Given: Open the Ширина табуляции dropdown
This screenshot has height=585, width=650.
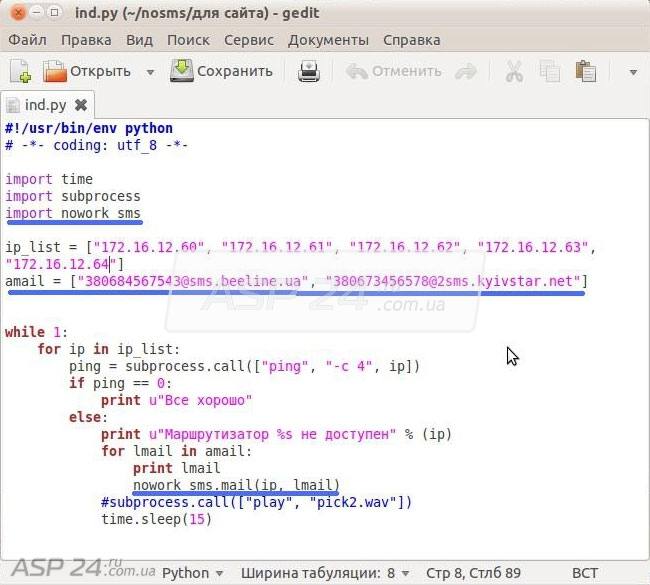Looking at the screenshot, I should (x=325, y=573).
